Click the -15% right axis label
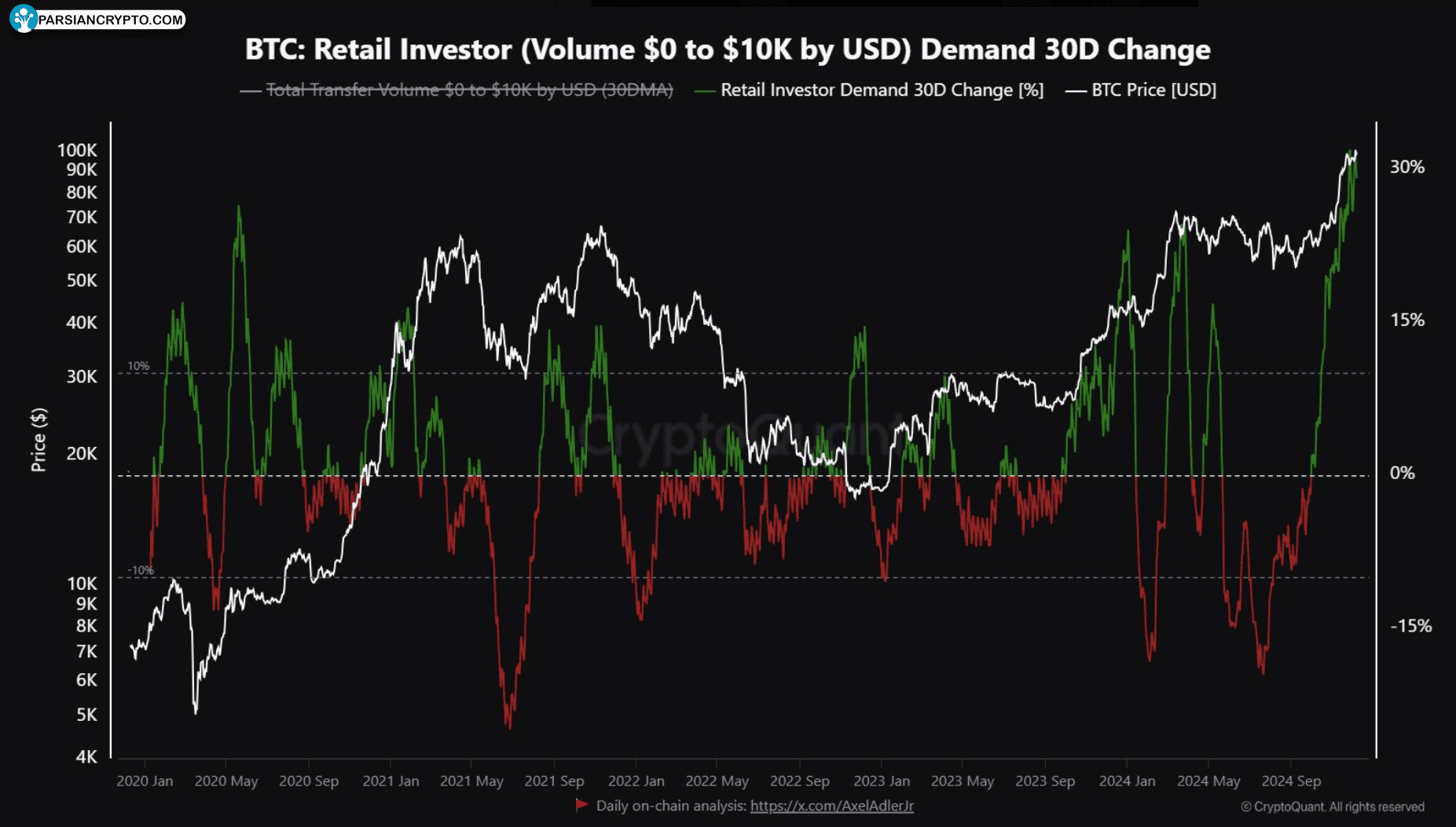 (1410, 626)
